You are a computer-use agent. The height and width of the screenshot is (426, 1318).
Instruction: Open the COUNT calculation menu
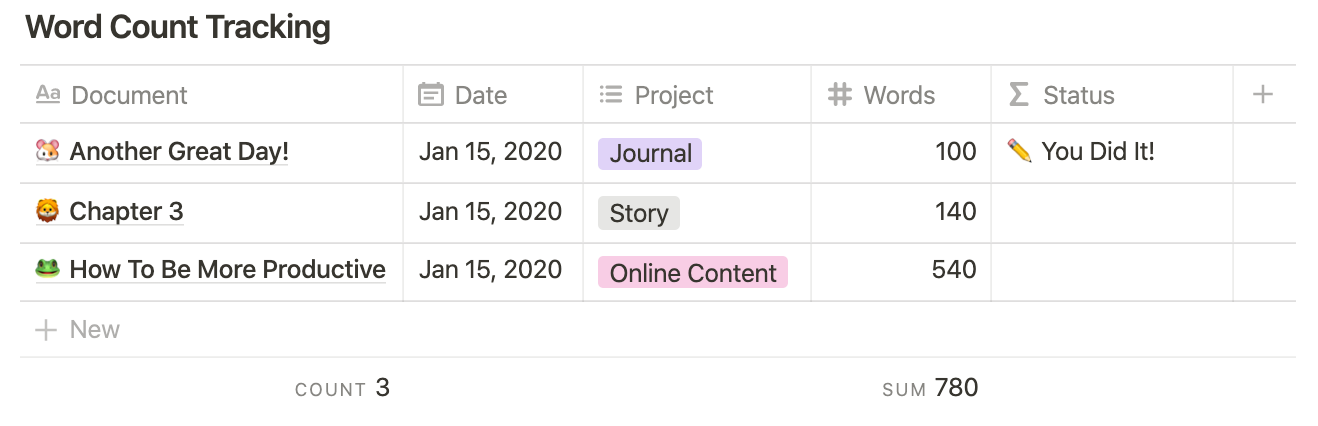point(342,388)
